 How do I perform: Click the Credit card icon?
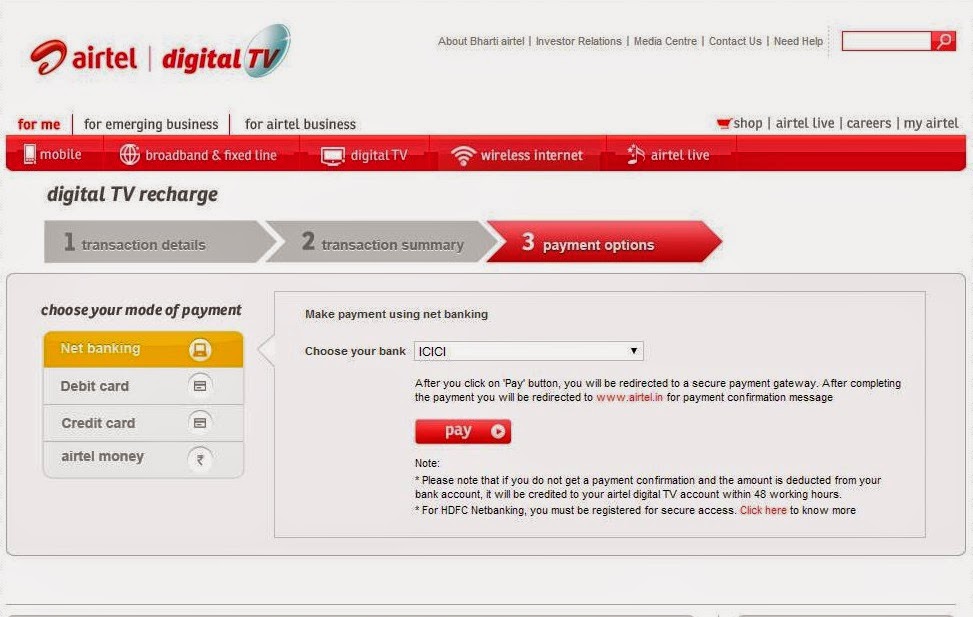(x=200, y=423)
